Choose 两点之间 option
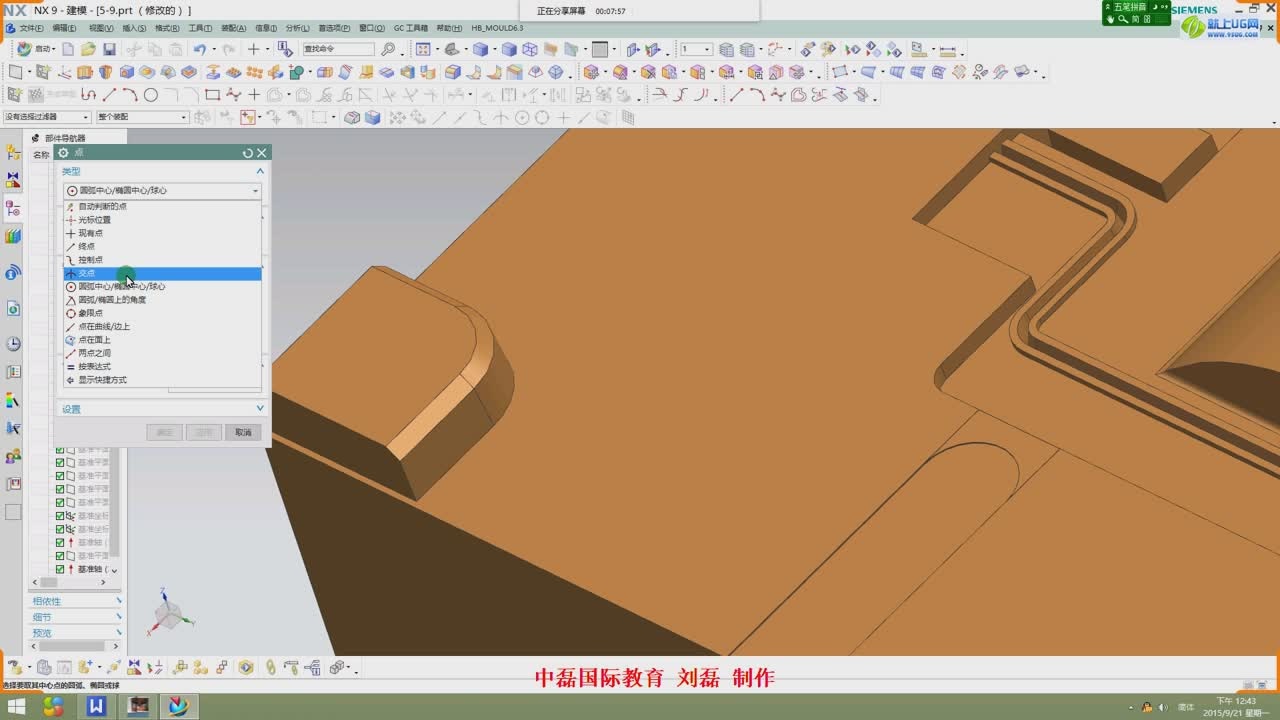1280x720 pixels. (163, 353)
